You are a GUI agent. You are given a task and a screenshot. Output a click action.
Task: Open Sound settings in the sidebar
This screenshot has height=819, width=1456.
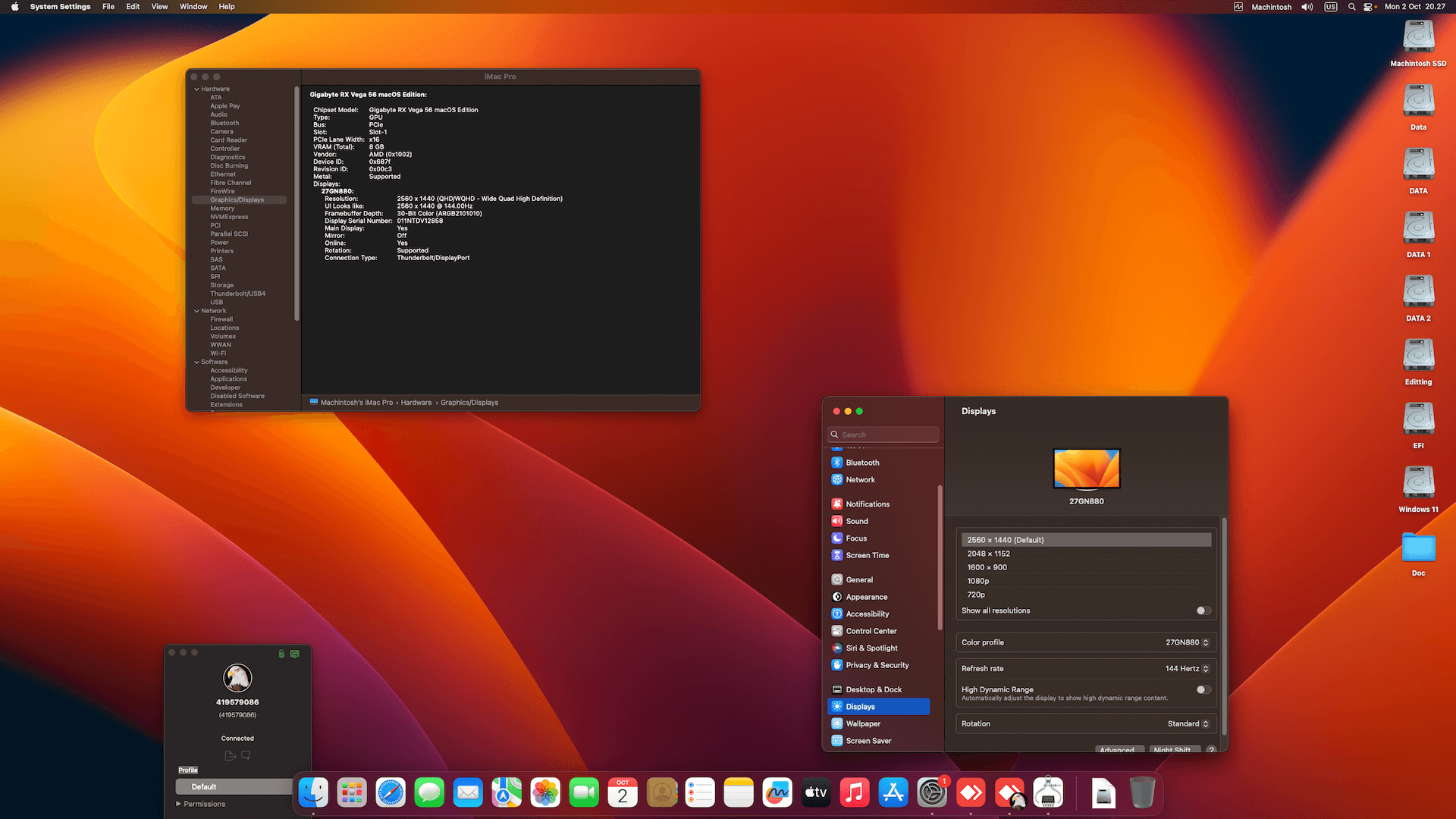[856, 521]
